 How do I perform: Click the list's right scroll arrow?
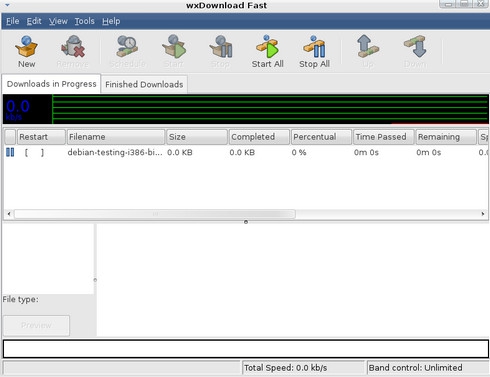[x=483, y=214]
